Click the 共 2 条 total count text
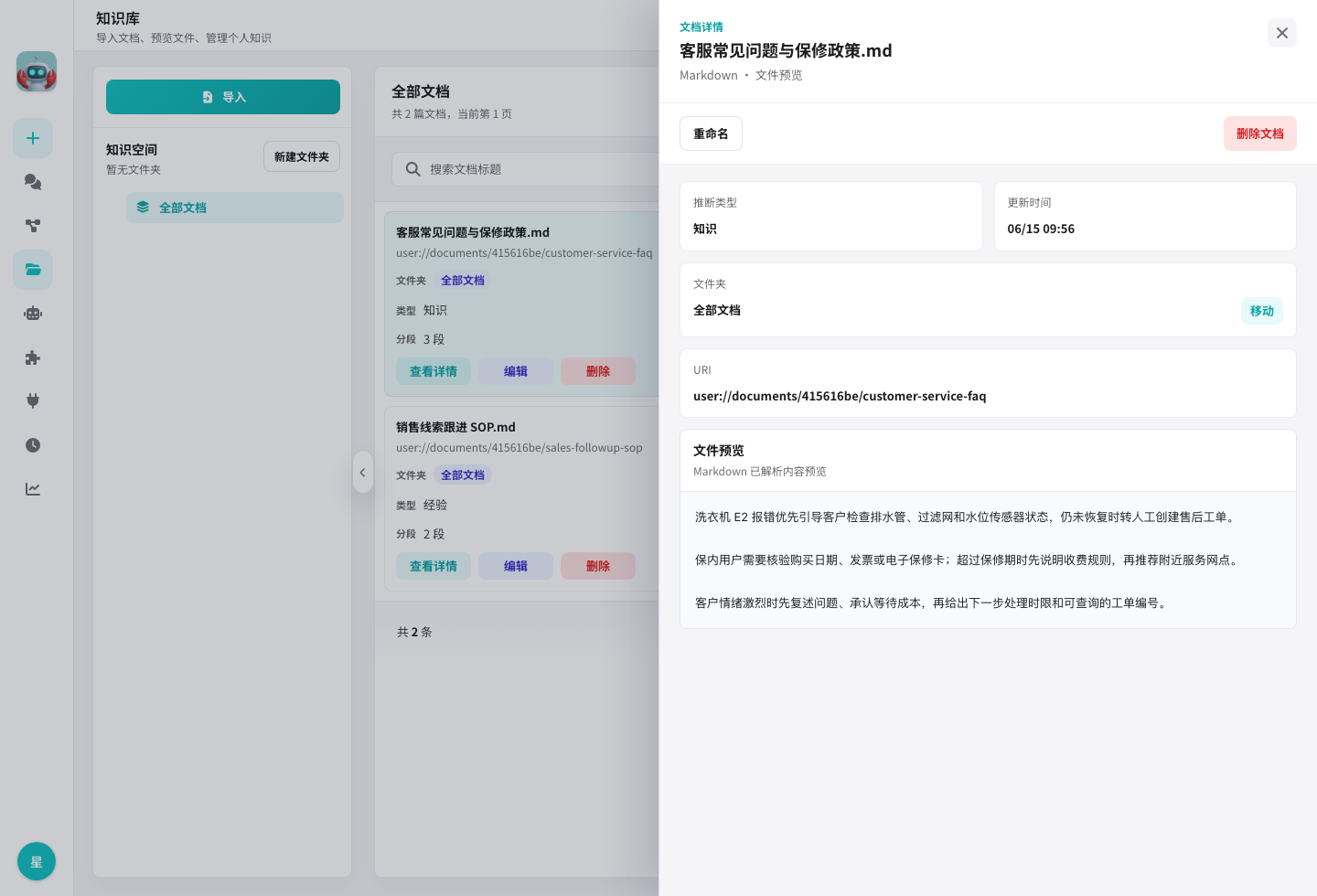Screen dimensions: 1317x896 (x=414, y=632)
